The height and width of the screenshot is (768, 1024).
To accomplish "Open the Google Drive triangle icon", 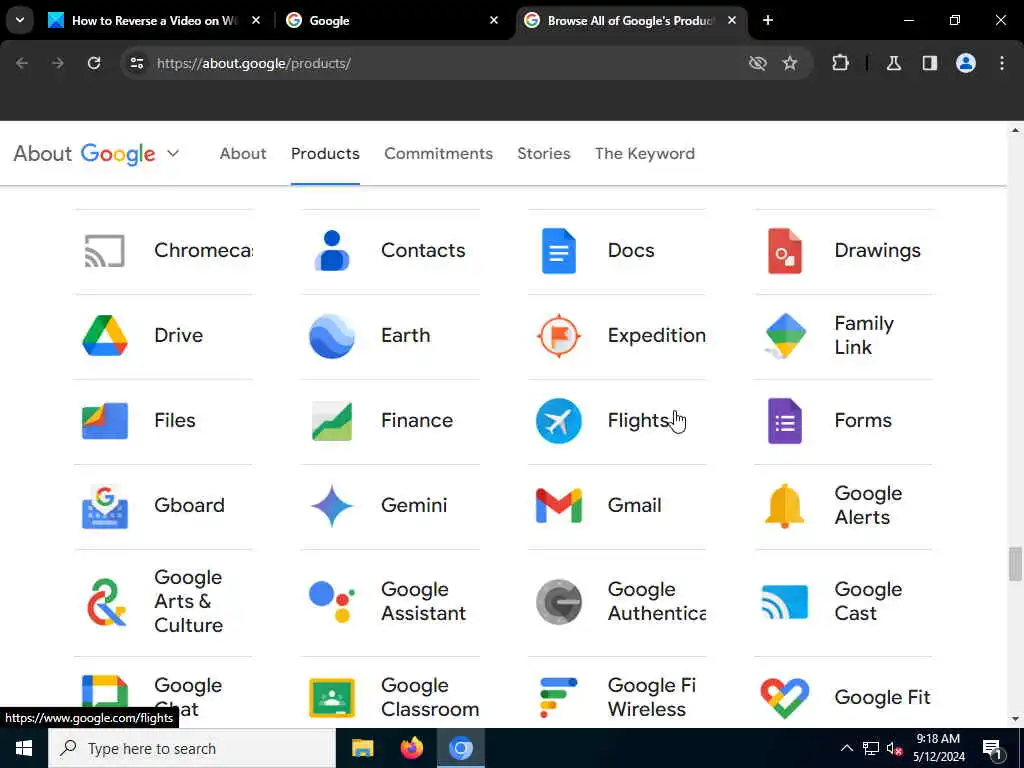I will 104,336.
